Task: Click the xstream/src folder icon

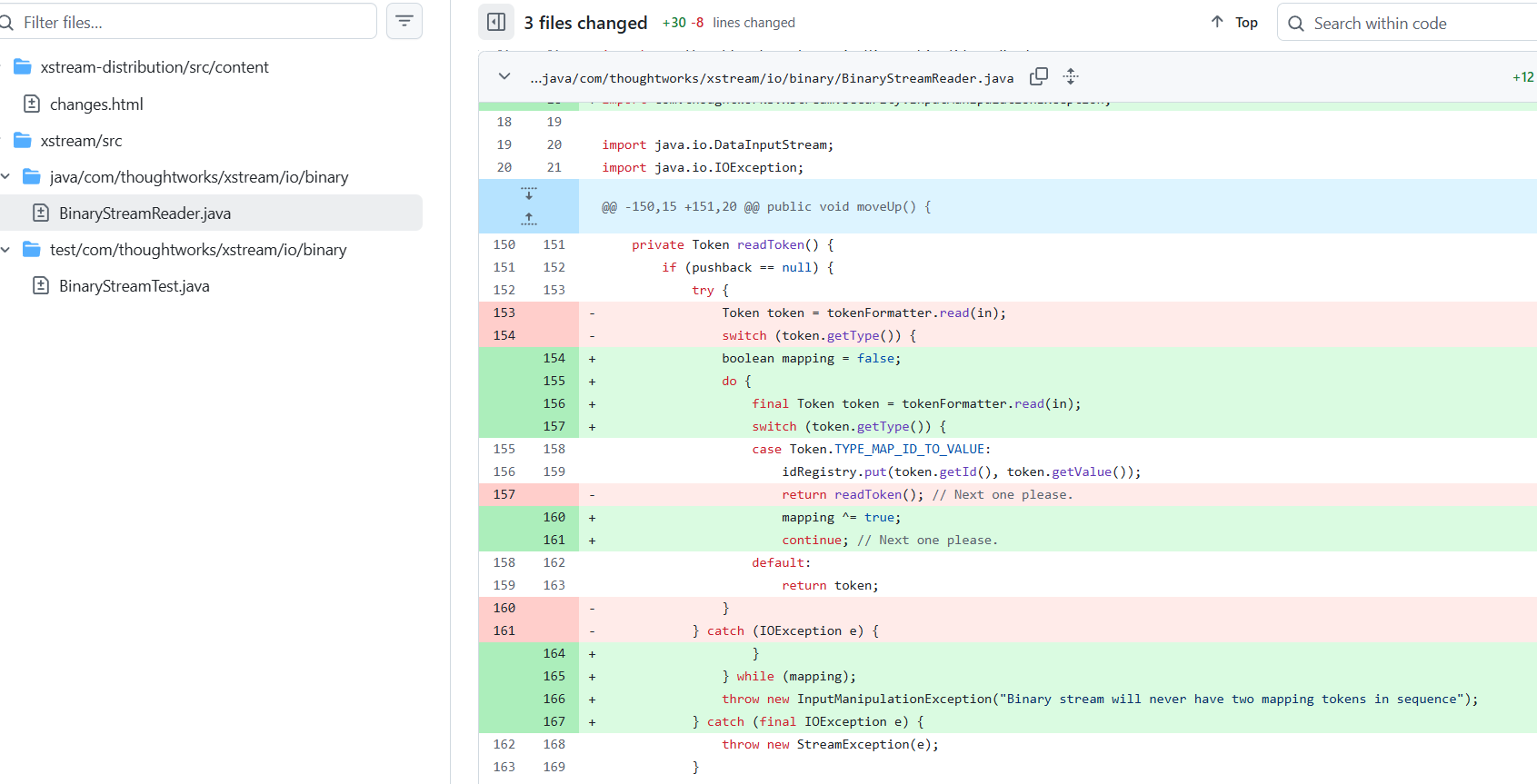Action: (x=23, y=140)
